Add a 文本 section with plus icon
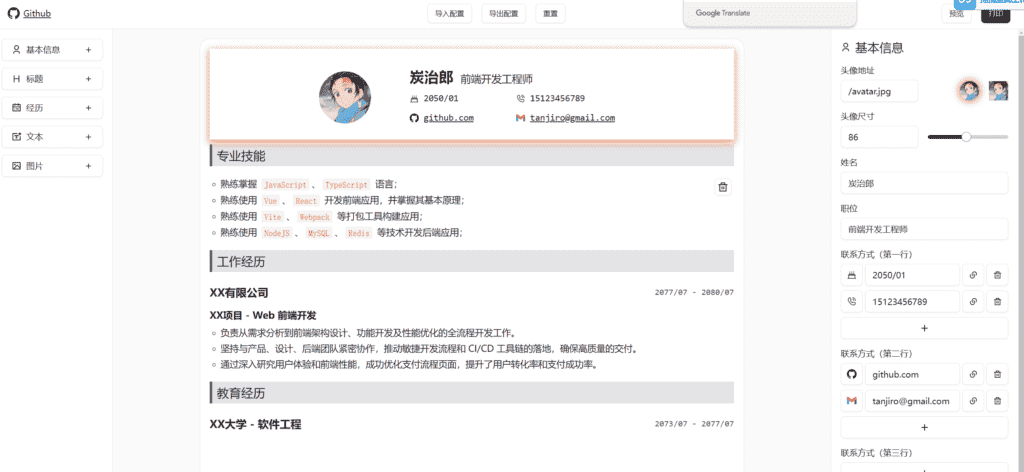Image resolution: width=1024 pixels, height=472 pixels. tap(88, 137)
